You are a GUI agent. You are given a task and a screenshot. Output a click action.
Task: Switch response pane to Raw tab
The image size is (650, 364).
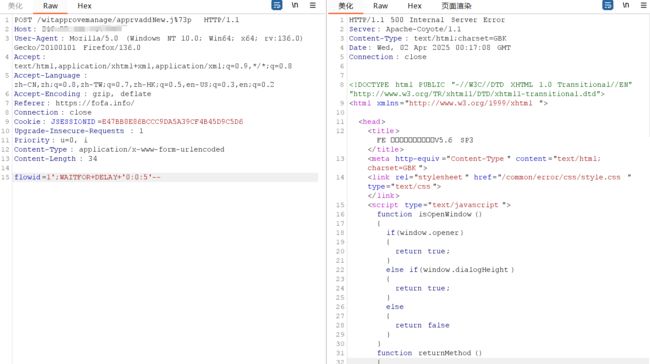380,6
